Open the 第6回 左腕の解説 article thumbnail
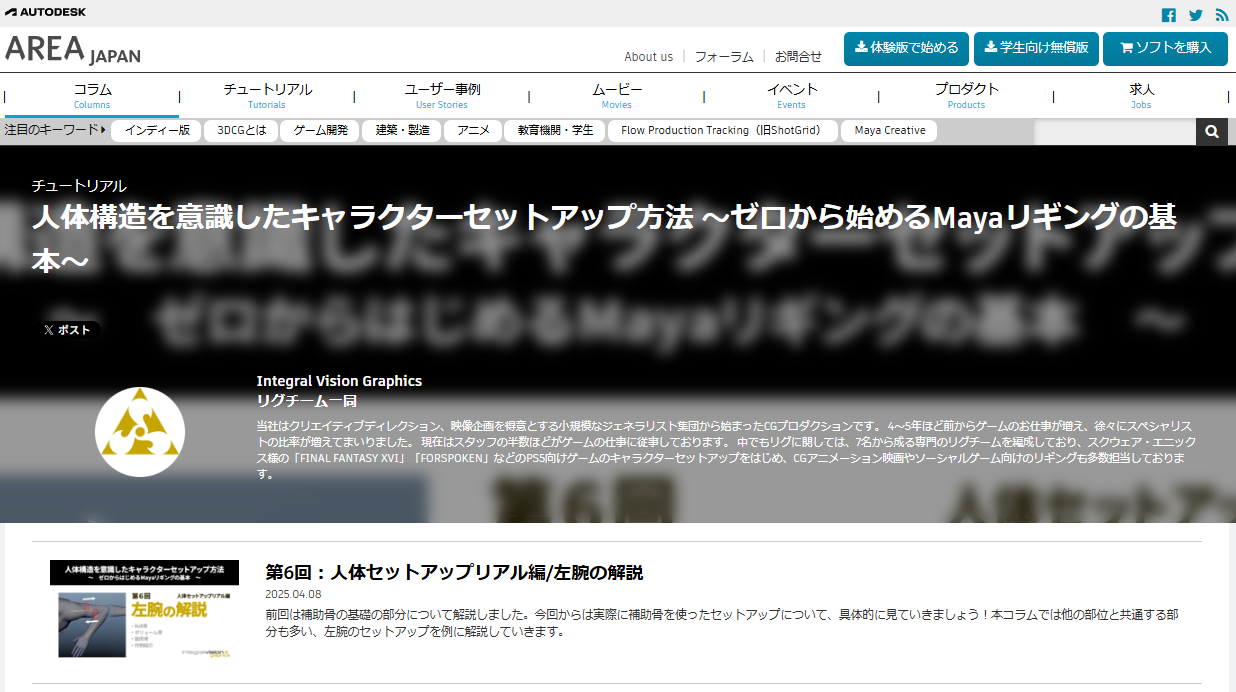The height and width of the screenshot is (692, 1236). tap(145, 608)
